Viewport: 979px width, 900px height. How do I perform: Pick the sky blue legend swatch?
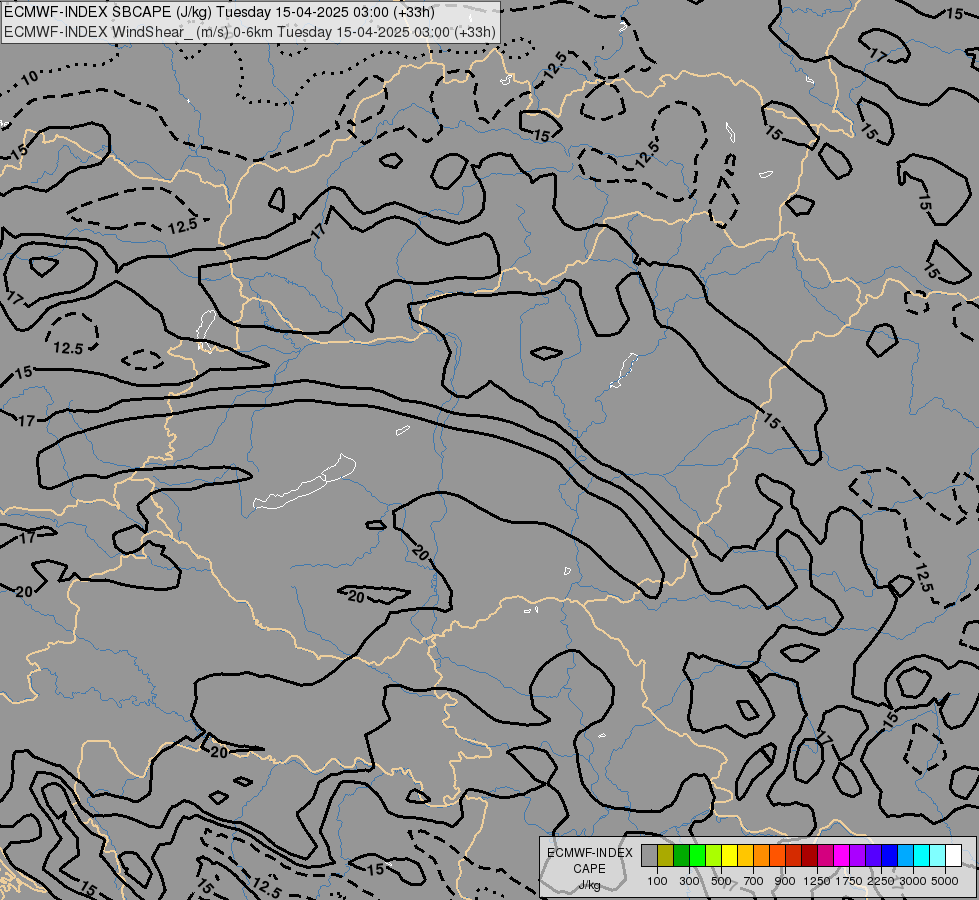click(x=905, y=856)
